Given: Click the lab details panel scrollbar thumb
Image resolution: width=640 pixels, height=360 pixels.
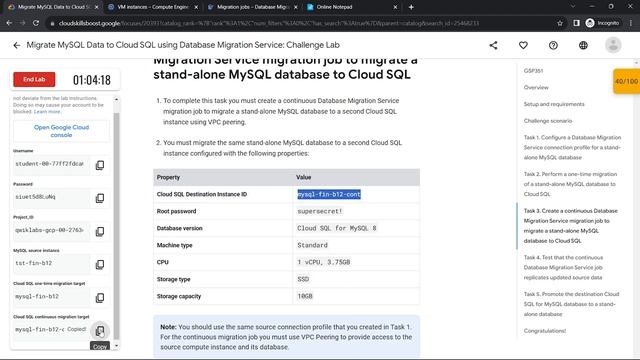Looking at the screenshot, I should point(116,227).
